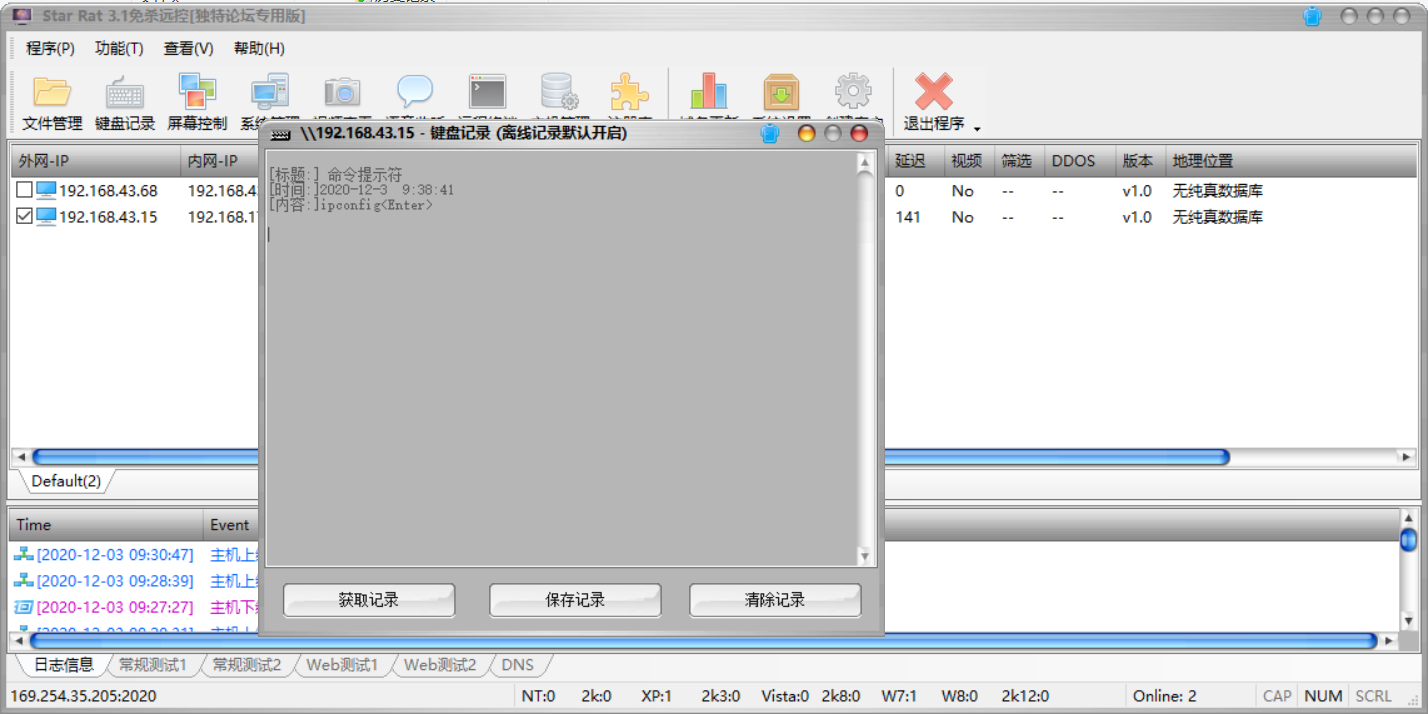Image resolution: width=1428 pixels, height=714 pixels.
Task: Toggle the NUM indicator in status bar
Action: (1323, 696)
